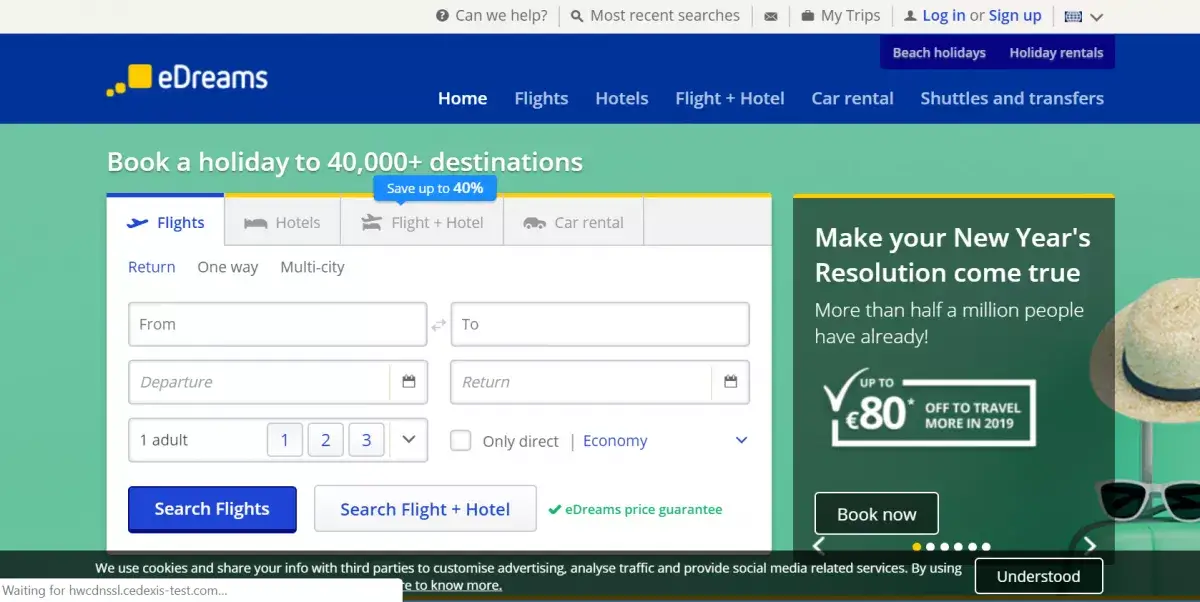Viewport: 1200px width, 602px height.
Task: Select 1 passenger quick button
Action: pos(285,440)
